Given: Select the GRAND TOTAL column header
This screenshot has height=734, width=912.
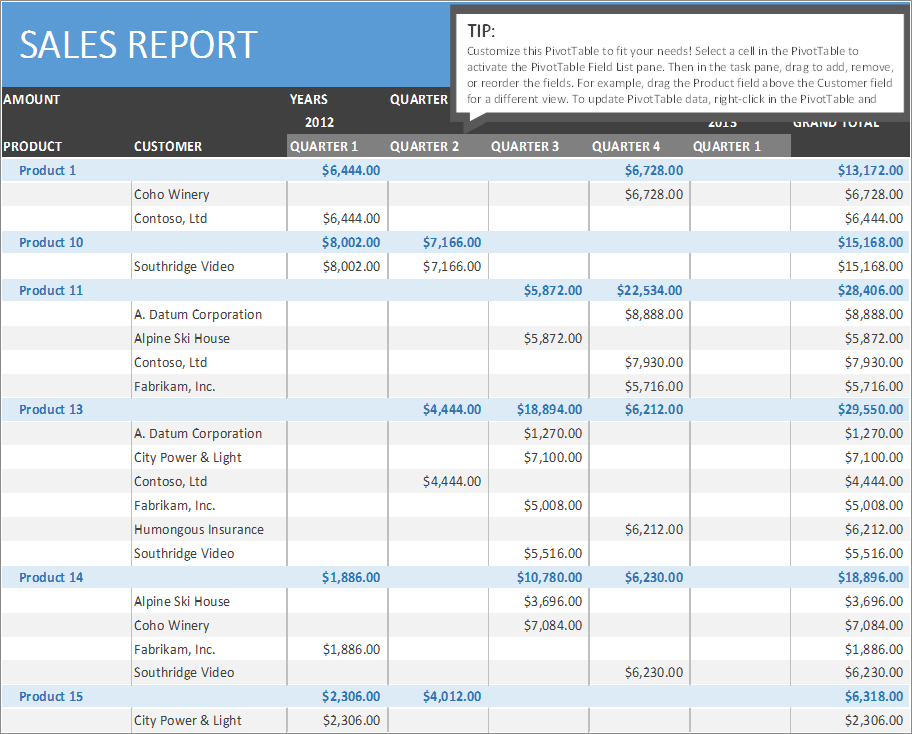Looking at the screenshot, I should click(x=836, y=122).
